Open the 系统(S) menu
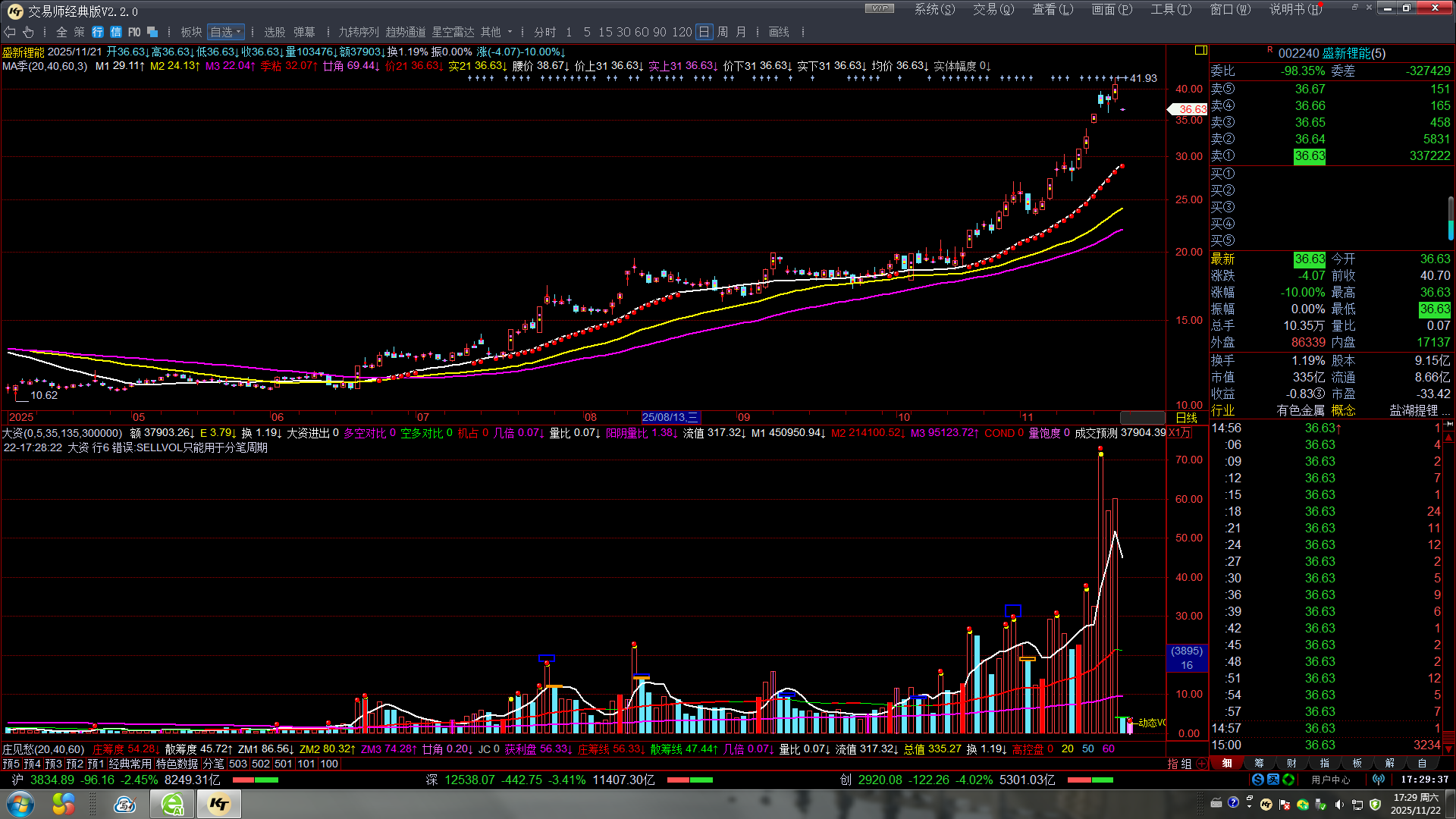This screenshot has height=819, width=1456. coord(934,9)
